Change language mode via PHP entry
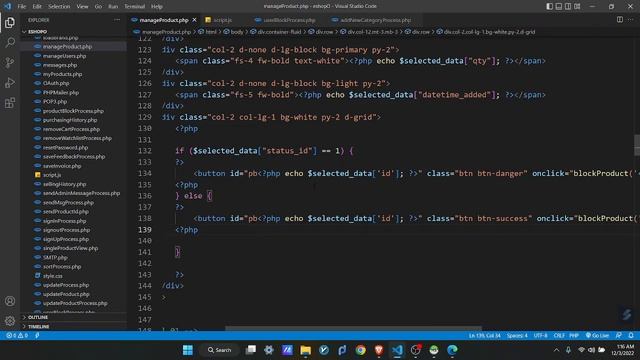 click(x=574, y=336)
